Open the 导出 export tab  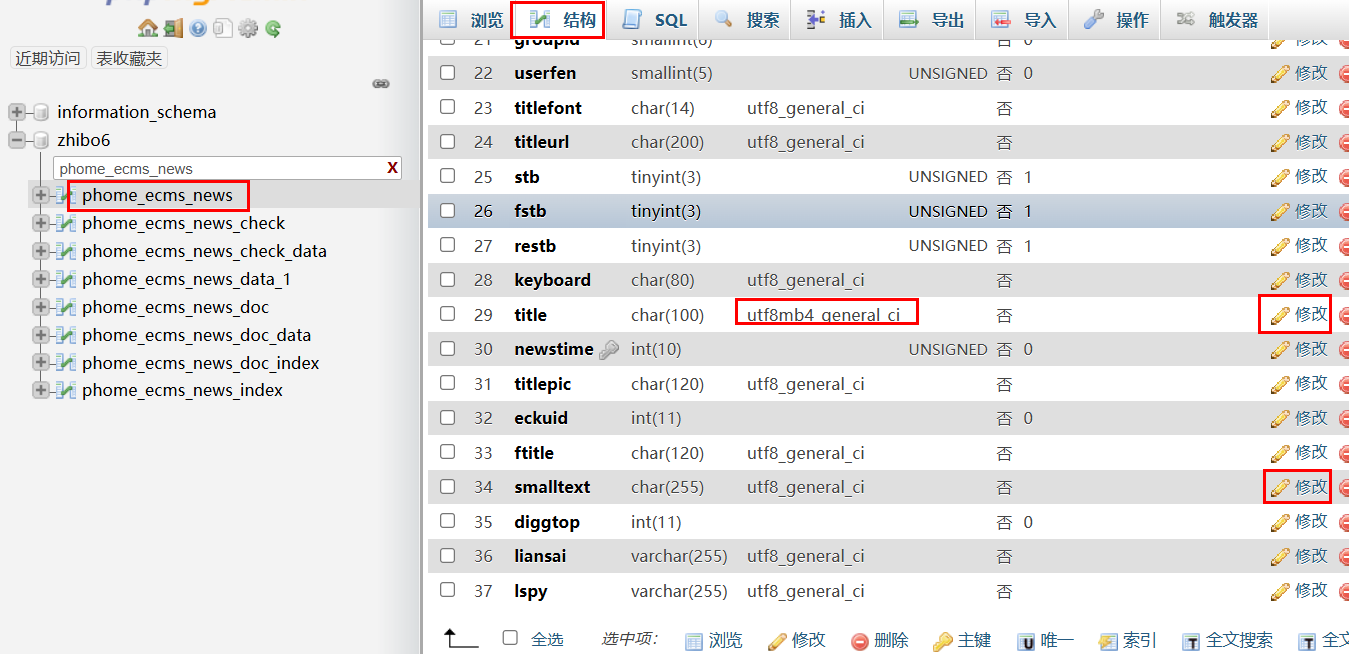click(931, 20)
